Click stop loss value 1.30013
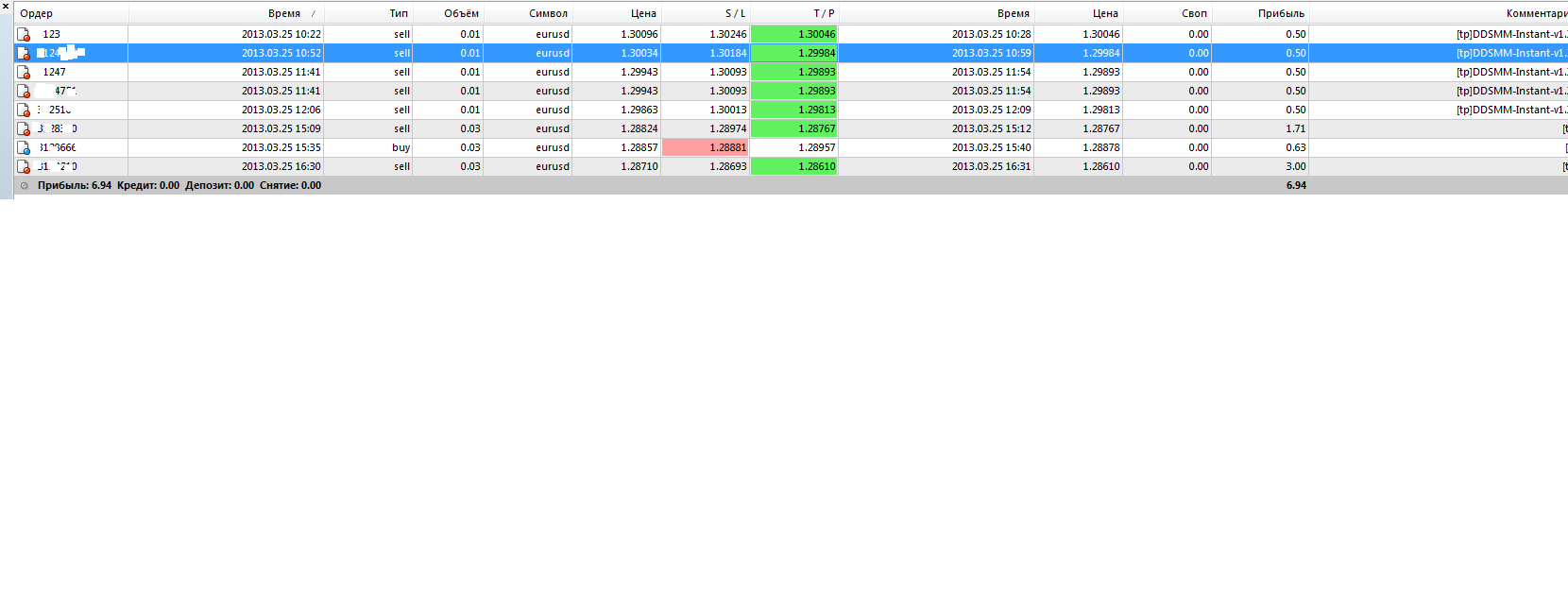This screenshot has width=1568, height=595. 728,110
